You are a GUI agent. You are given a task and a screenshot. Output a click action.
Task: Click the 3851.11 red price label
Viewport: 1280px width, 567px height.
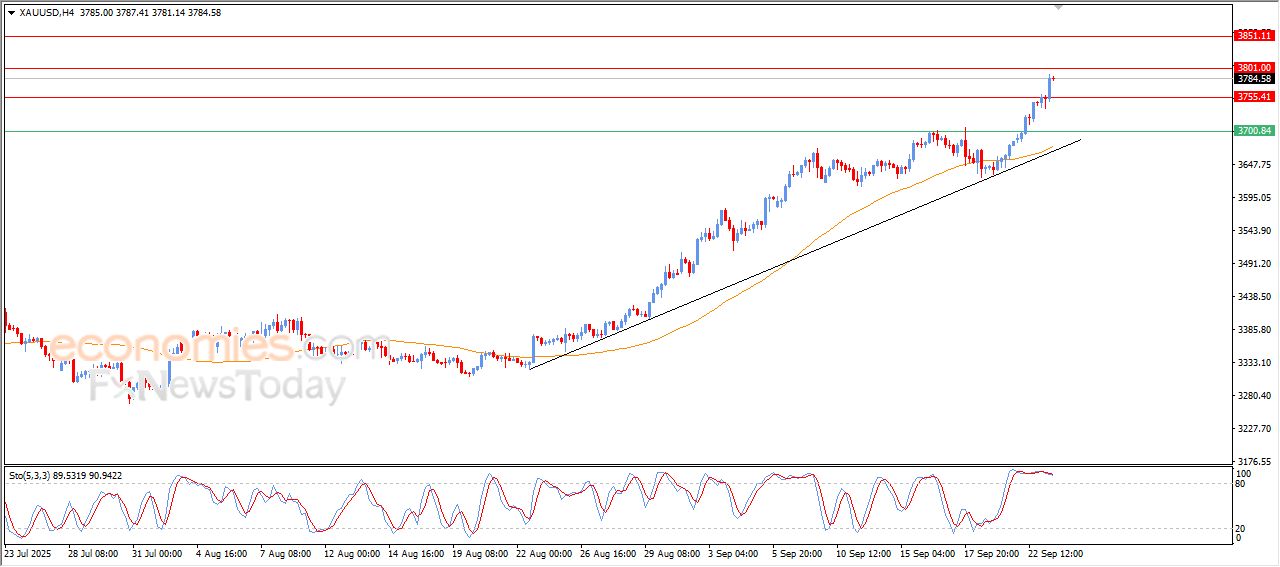click(x=1254, y=36)
